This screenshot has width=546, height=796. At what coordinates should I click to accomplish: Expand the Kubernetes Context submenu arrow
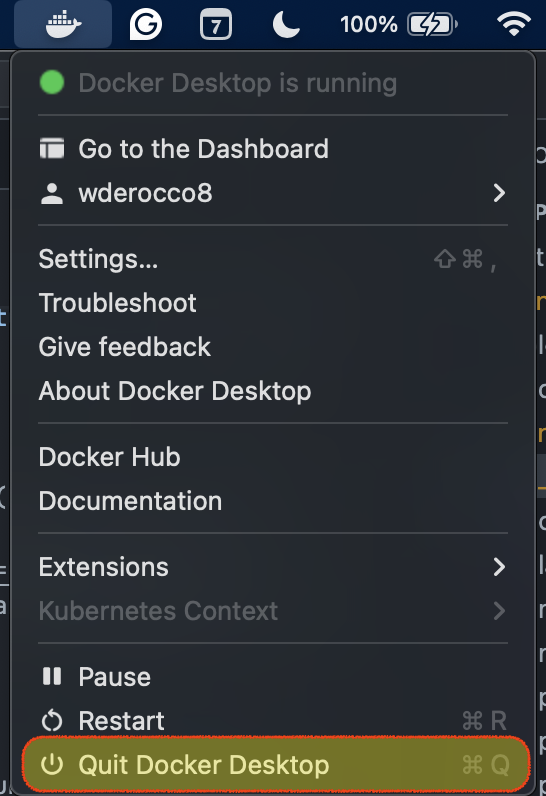coord(499,611)
